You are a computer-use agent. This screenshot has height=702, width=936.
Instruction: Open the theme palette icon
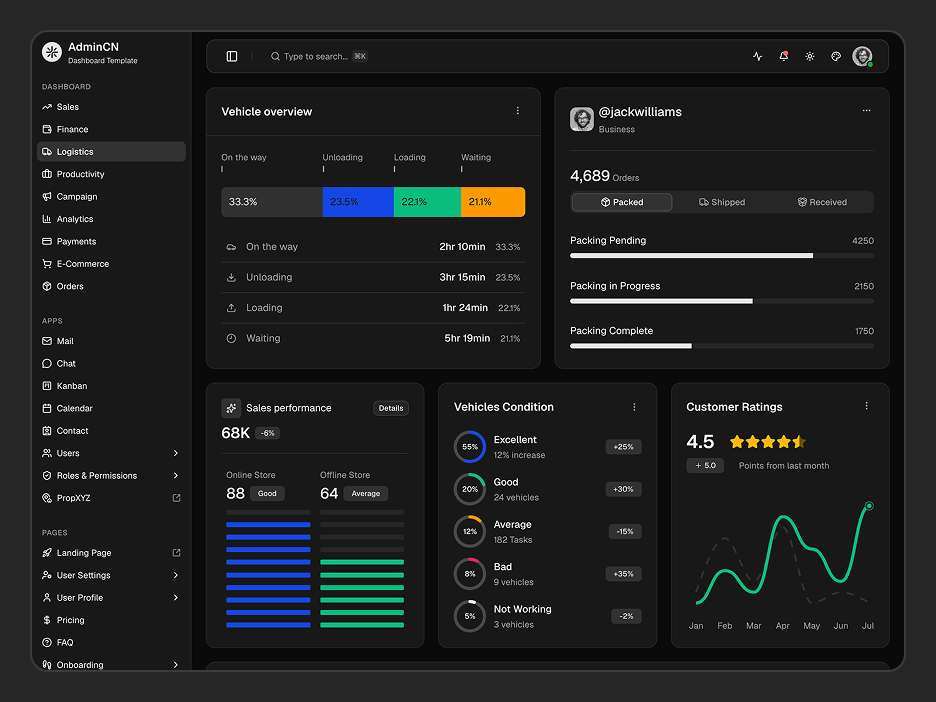836,56
